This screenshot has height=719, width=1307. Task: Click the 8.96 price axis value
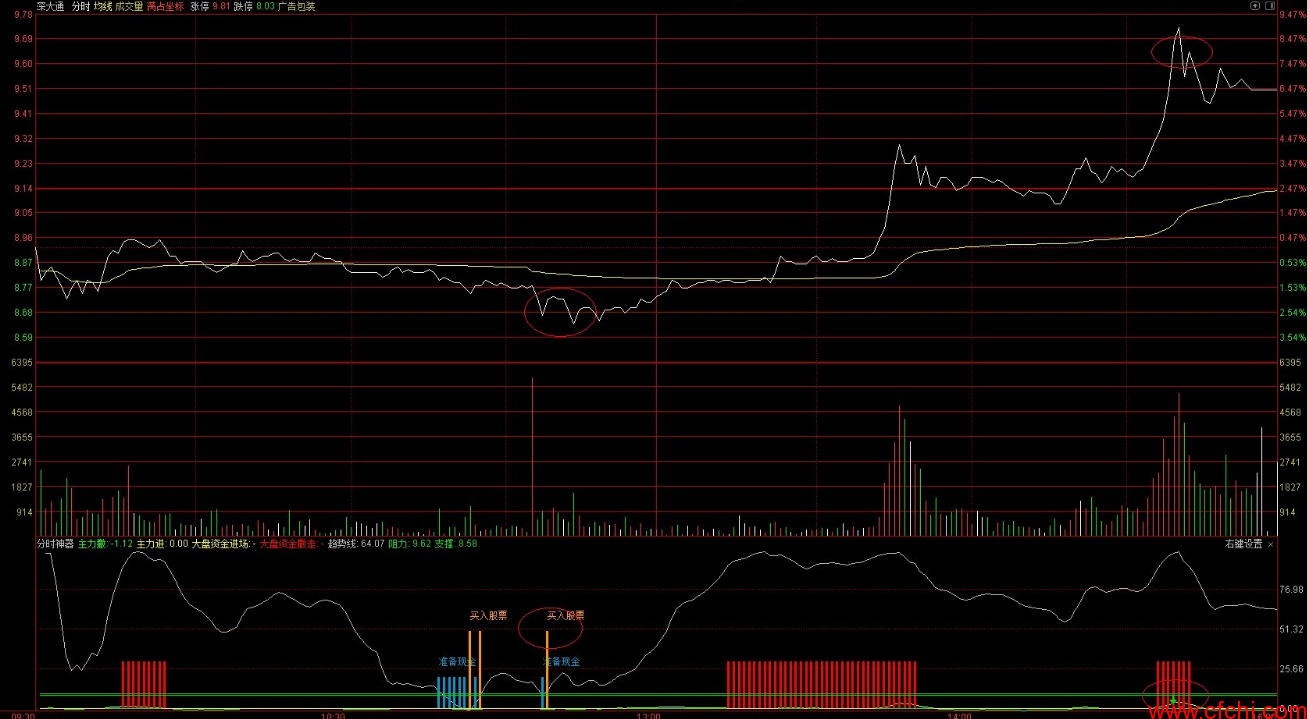[22, 238]
